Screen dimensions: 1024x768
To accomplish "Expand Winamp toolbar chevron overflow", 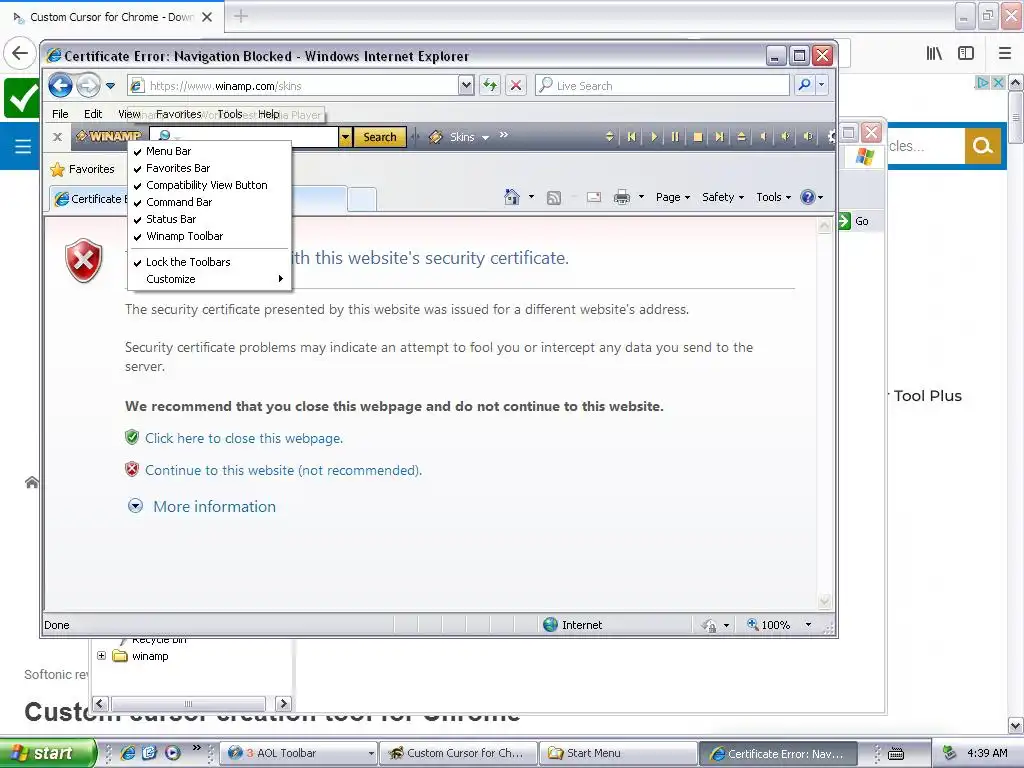I will pos(504,135).
